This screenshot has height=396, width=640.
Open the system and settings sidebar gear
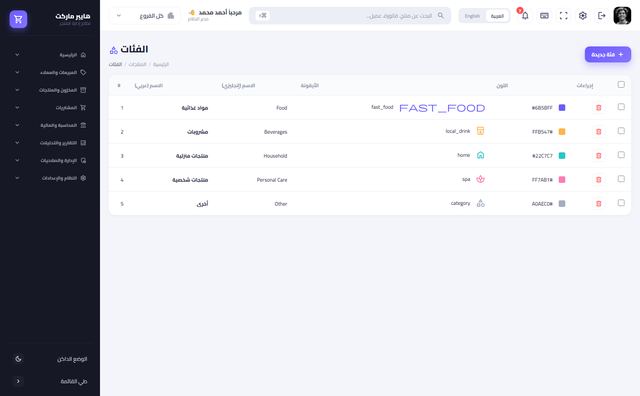(83, 178)
